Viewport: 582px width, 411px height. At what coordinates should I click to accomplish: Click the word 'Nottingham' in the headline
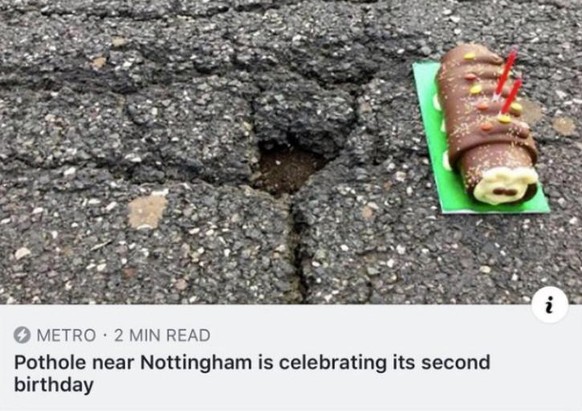point(196,363)
